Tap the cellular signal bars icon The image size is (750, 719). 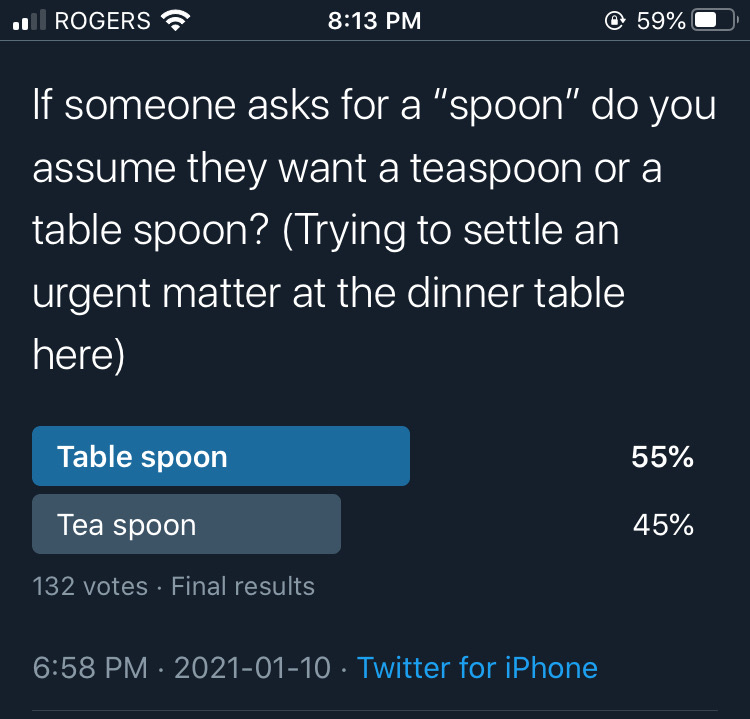29,21
